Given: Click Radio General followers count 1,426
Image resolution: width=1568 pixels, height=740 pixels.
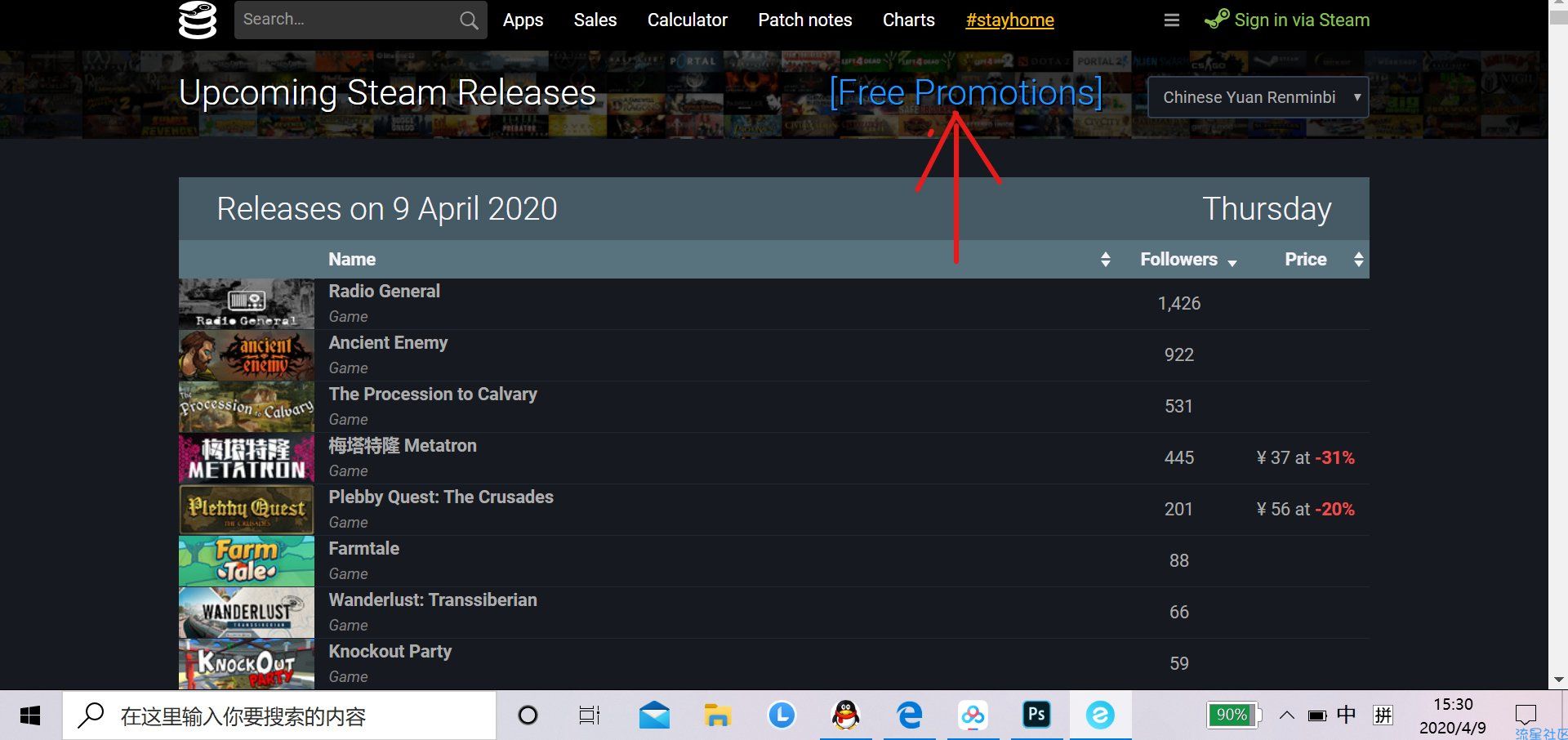Looking at the screenshot, I should coord(1179,303).
